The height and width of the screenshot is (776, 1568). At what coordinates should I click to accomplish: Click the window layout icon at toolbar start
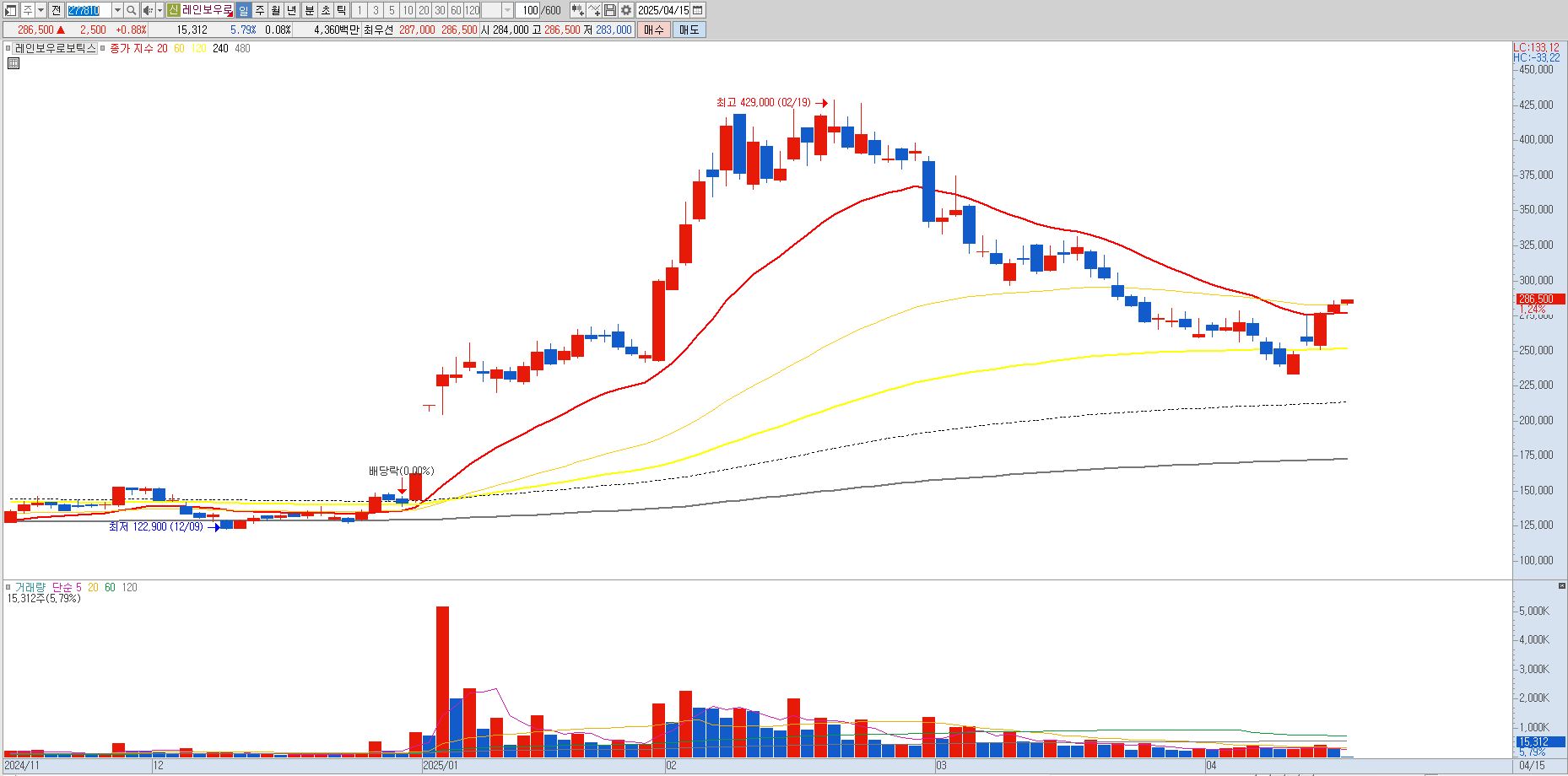(11, 10)
